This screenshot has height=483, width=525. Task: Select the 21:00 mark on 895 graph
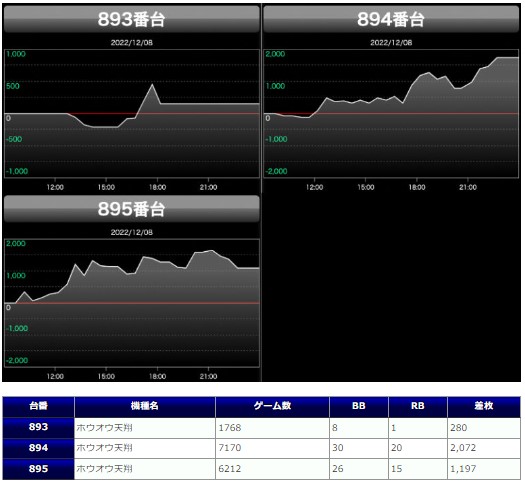(x=208, y=377)
